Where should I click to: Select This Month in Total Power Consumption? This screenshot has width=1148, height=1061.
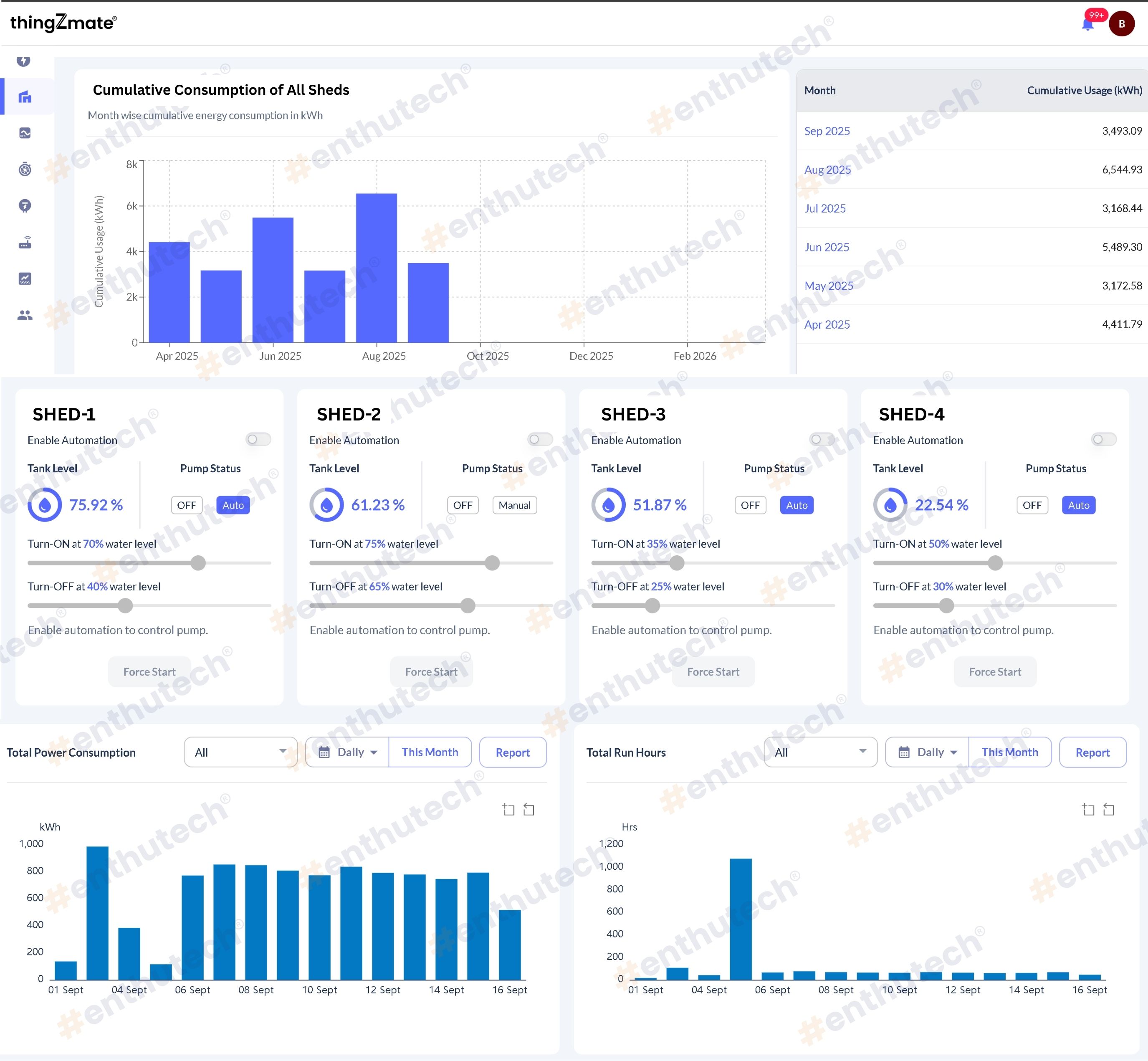[429, 752]
